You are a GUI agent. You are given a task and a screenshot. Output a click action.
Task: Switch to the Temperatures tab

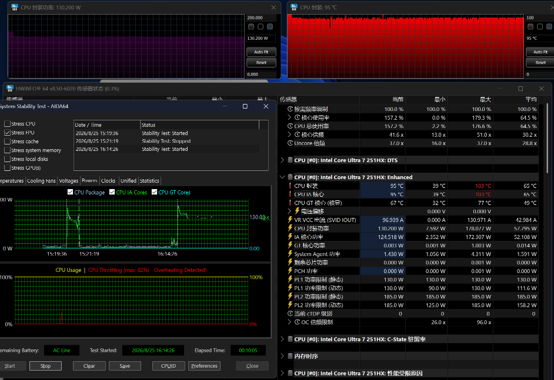(x=12, y=181)
